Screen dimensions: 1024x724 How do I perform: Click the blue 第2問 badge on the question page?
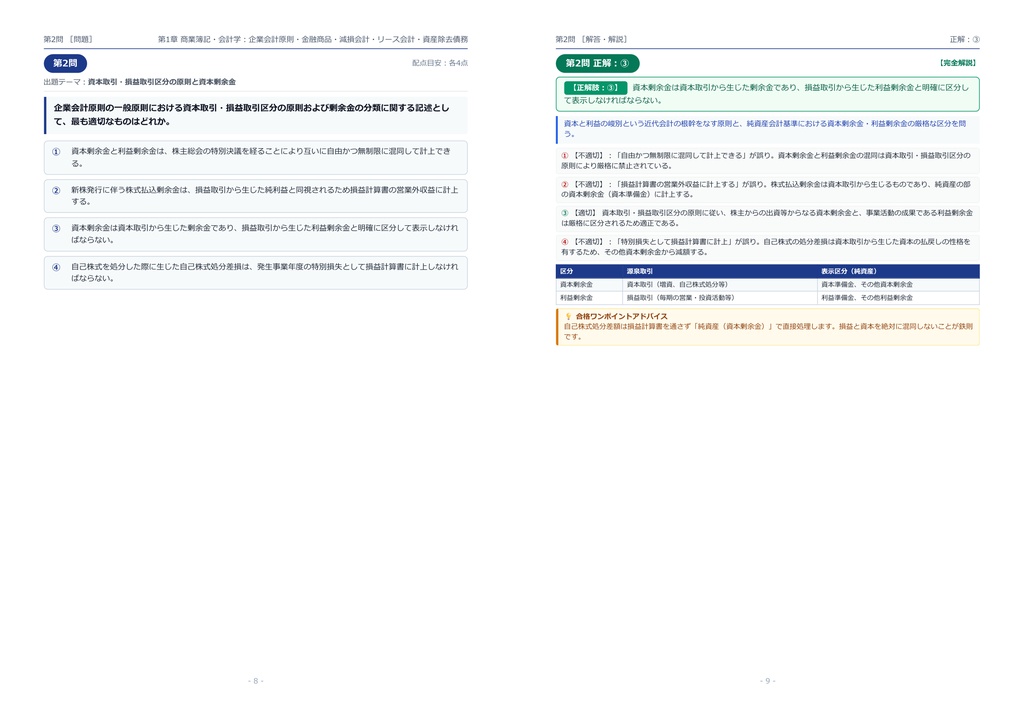tap(65, 63)
